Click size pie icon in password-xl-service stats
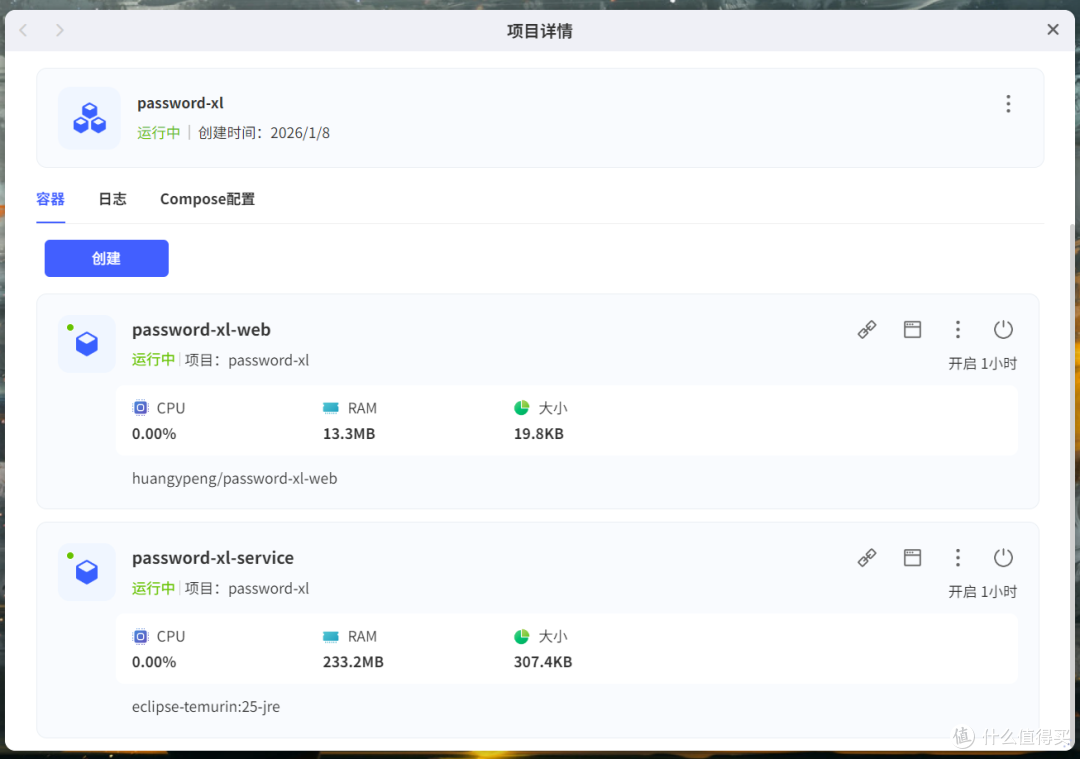Screen dimensions: 1080x759 521,636
